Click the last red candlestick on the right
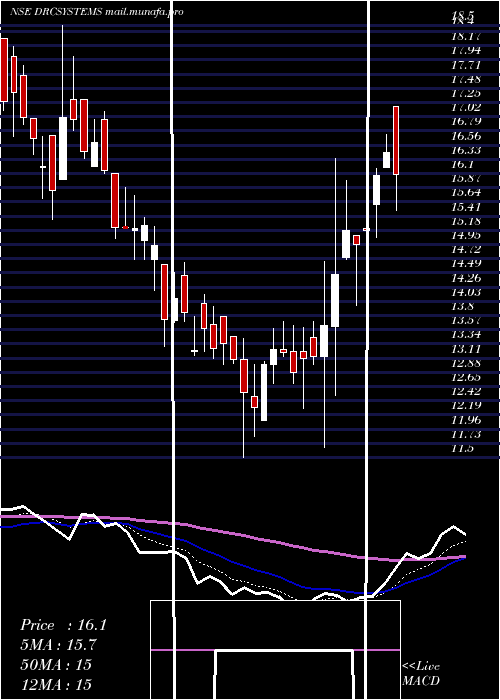500x700 pixels. tap(396, 141)
